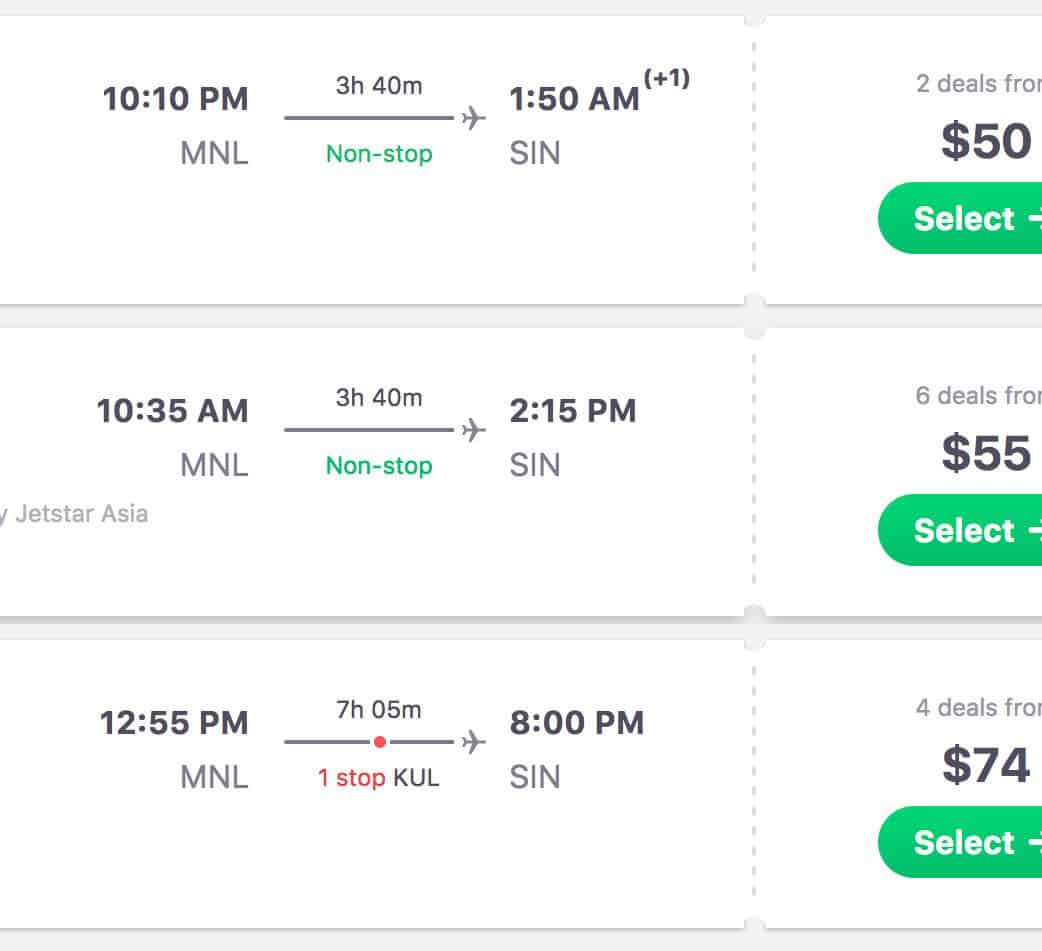1042x951 pixels.
Task: Click the plane icon on the 10:35 AM flight
Action: point(473,430)
